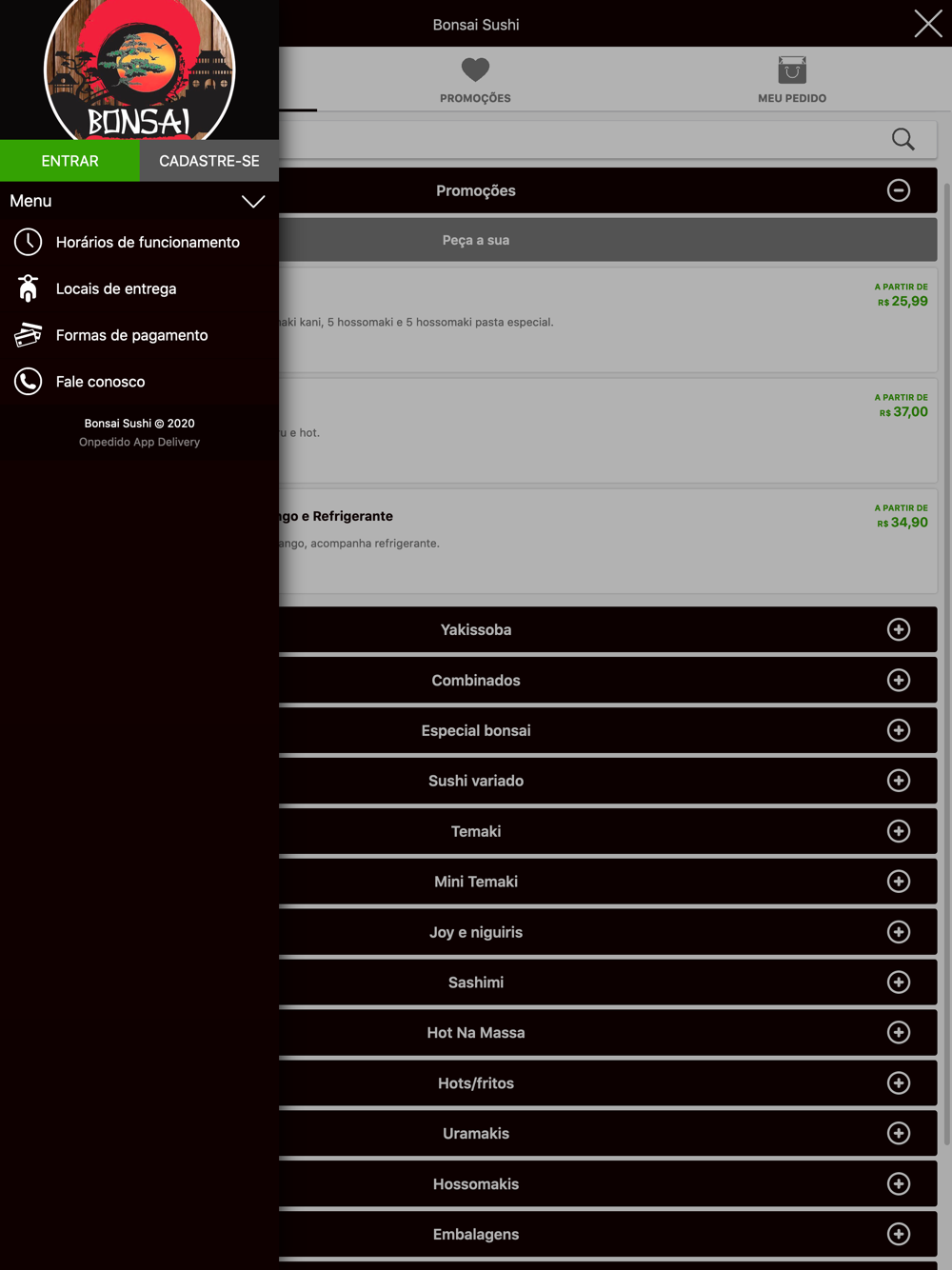The width and height of the screenshot is (952, 1270).
Task: Open the Meu Pedido bag icon
Action: point(792,69)
